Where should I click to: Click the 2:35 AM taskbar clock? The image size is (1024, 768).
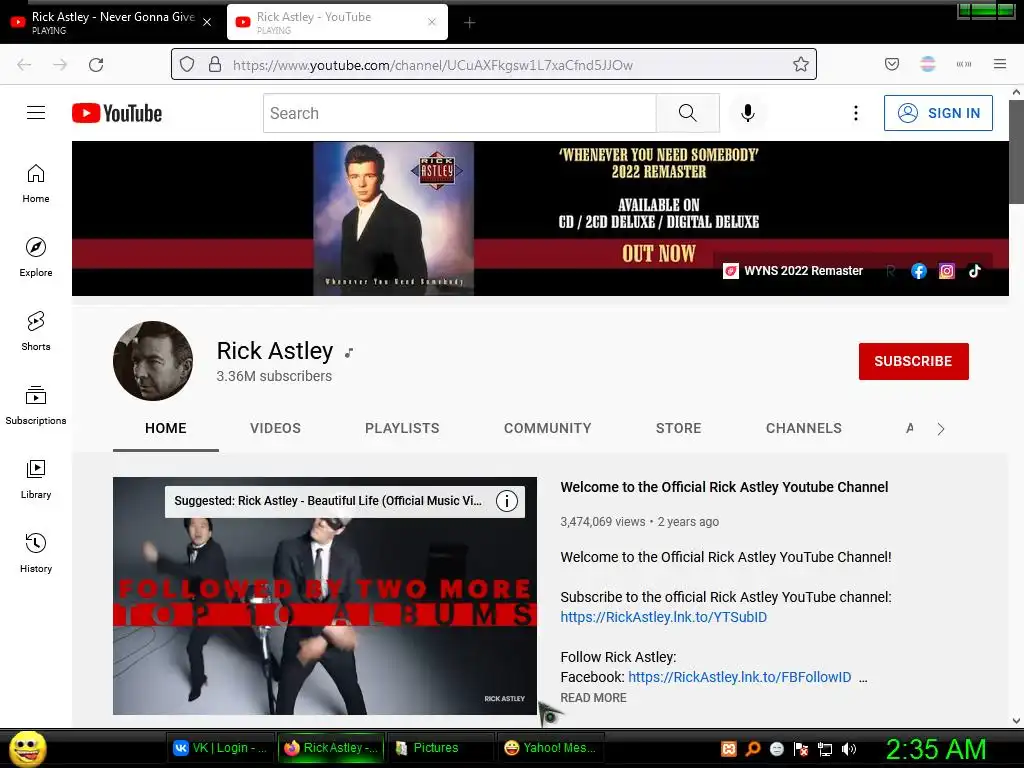935,749
